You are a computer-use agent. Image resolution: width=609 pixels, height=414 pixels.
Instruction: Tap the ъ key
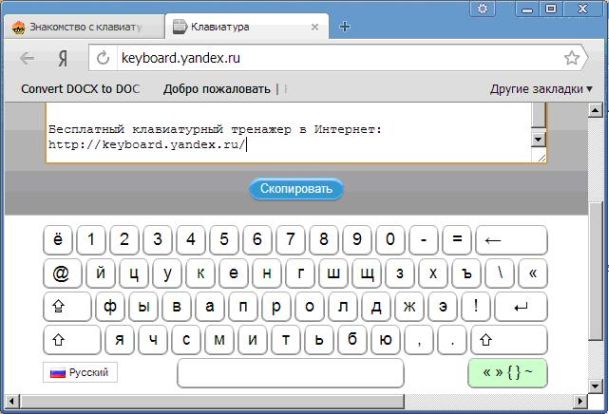[466, 273]
